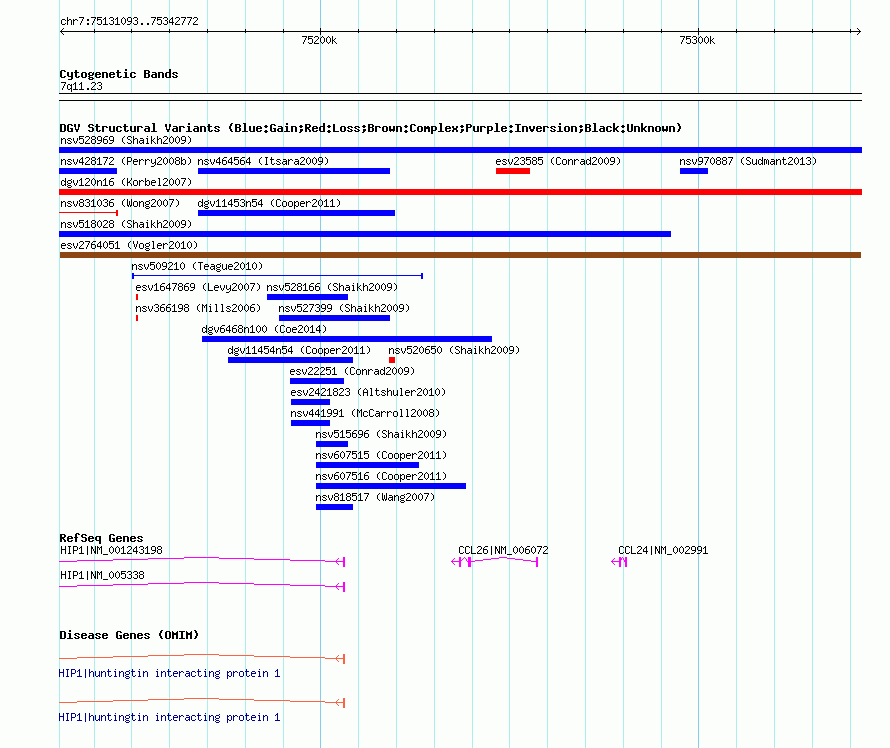890x748 pixels.
Task: Open nsv607516 (Cooper2011) variant label
Action: tap(381, 476)
